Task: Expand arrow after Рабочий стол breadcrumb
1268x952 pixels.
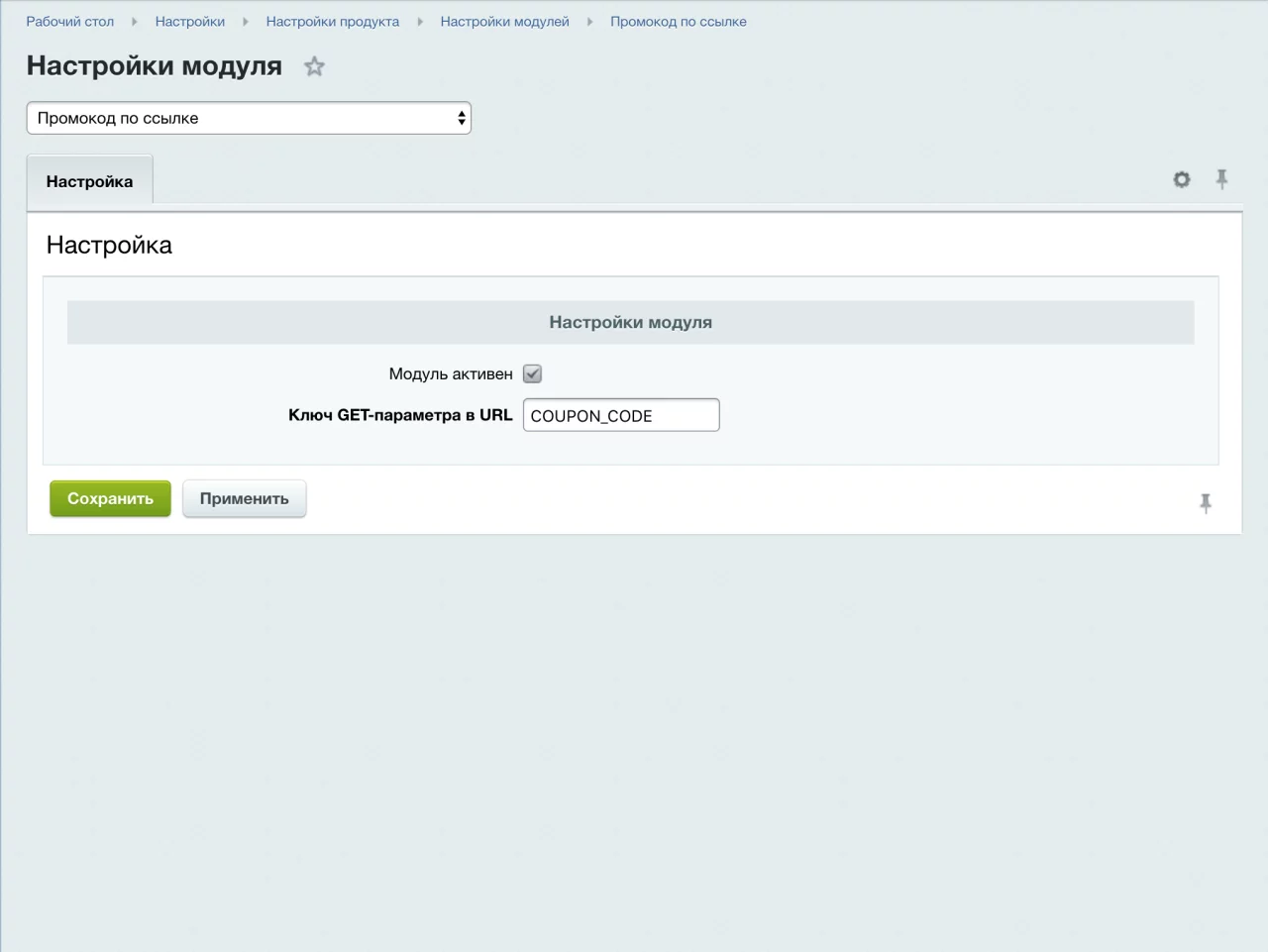Action: (x=135, y=22)
